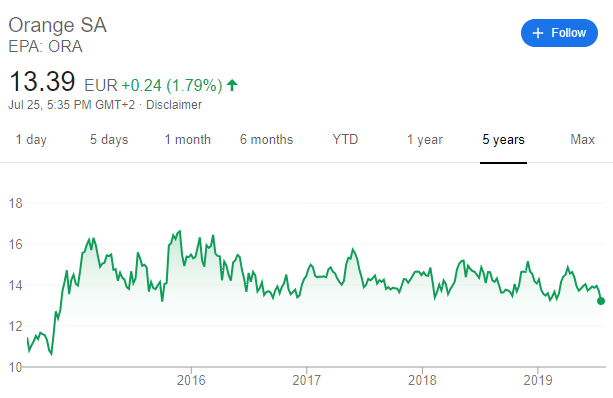Screen dimensions: 613x398
Task: Click the 13.39 stock price
Action: click(x=42, y=81)
